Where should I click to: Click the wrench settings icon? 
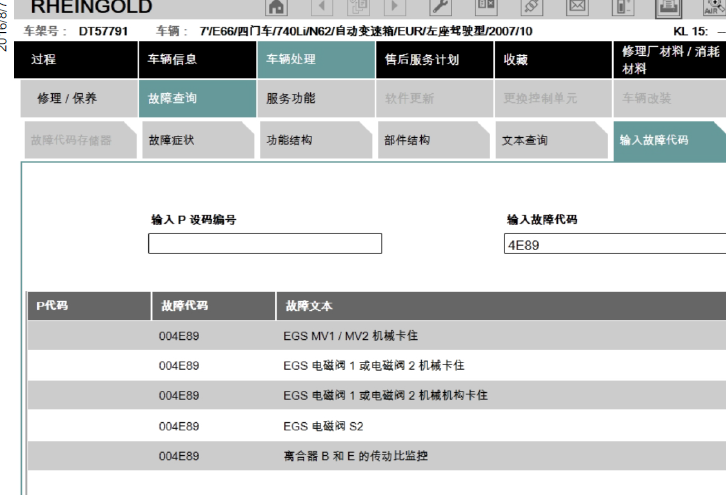point(440,6)
